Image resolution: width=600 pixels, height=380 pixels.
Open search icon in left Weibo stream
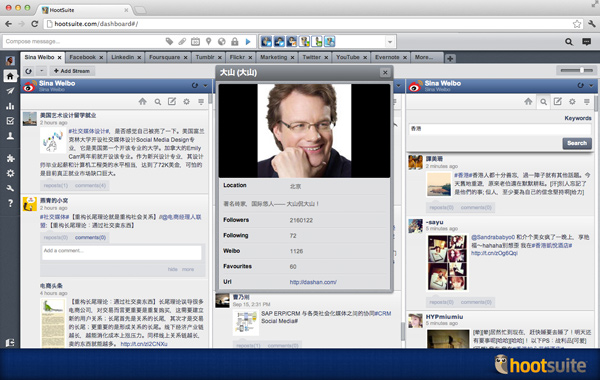157,102
